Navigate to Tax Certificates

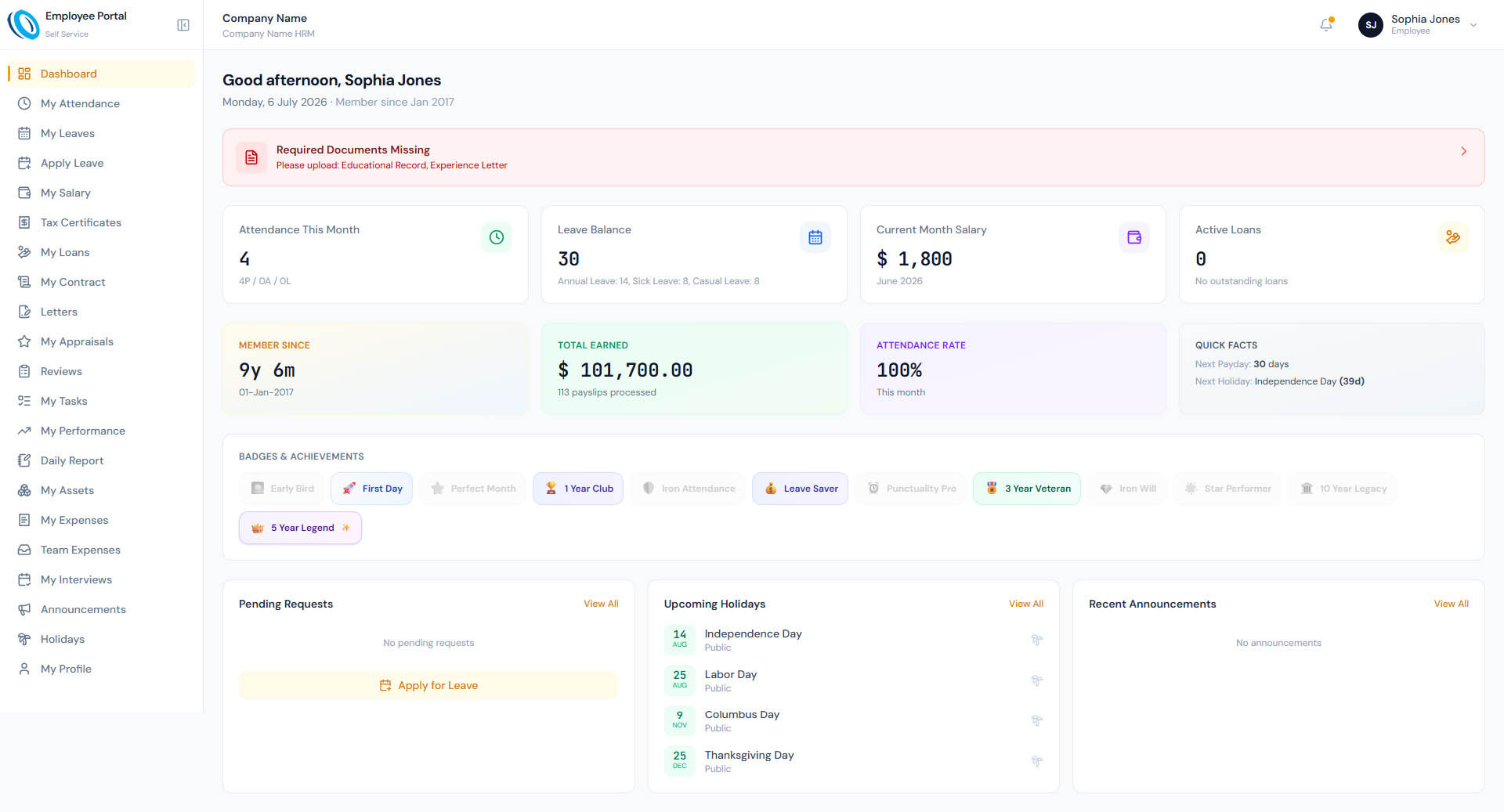101,222
